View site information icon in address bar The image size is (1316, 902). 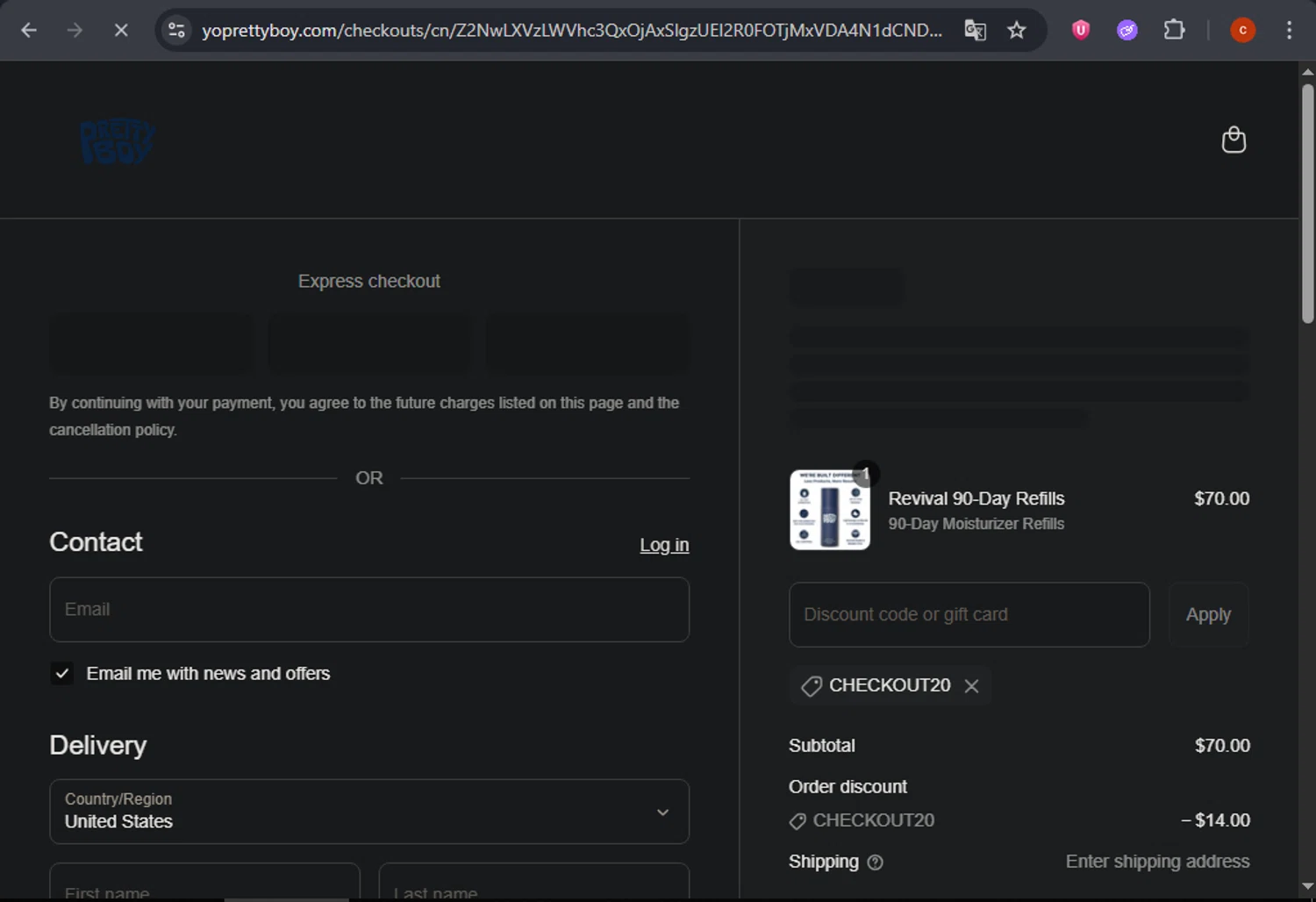coord(176,31)
